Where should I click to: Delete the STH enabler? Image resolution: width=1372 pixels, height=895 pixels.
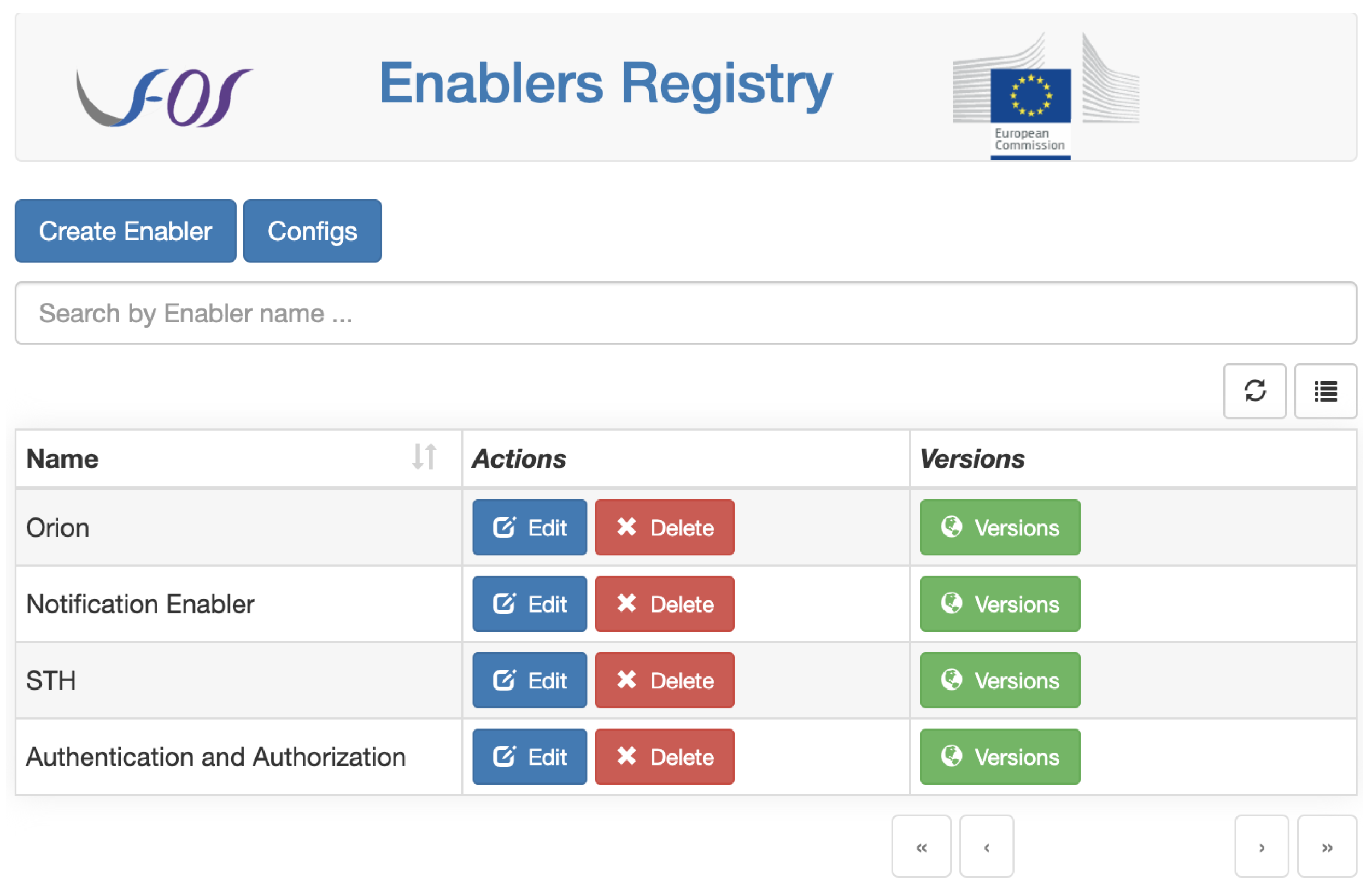[664, 680]
